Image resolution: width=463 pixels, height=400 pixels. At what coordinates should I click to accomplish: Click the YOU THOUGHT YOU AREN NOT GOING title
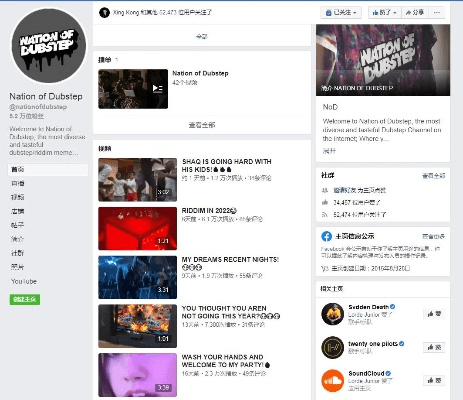(231, 312)
